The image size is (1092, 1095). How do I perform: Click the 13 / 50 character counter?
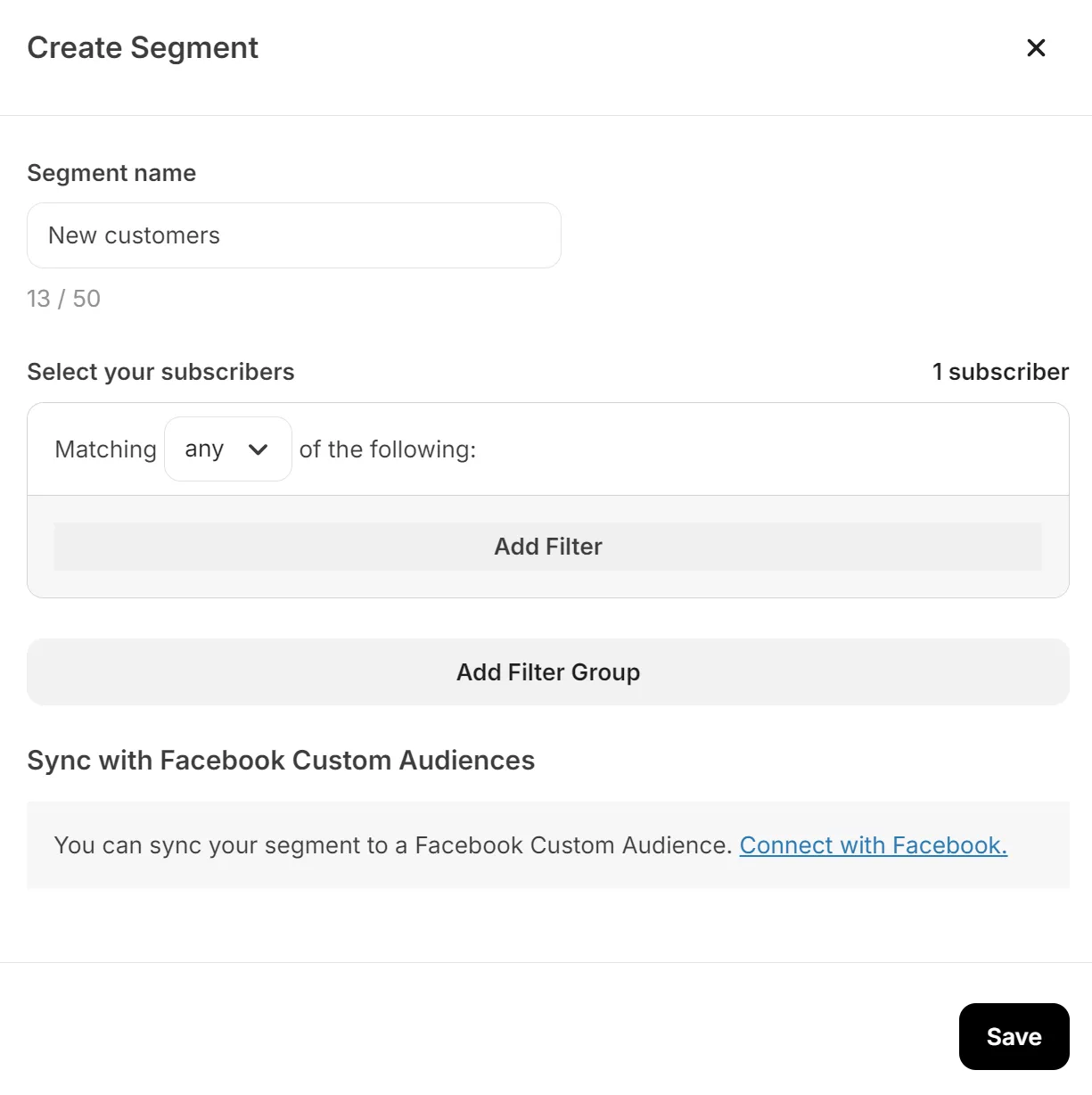63,299
